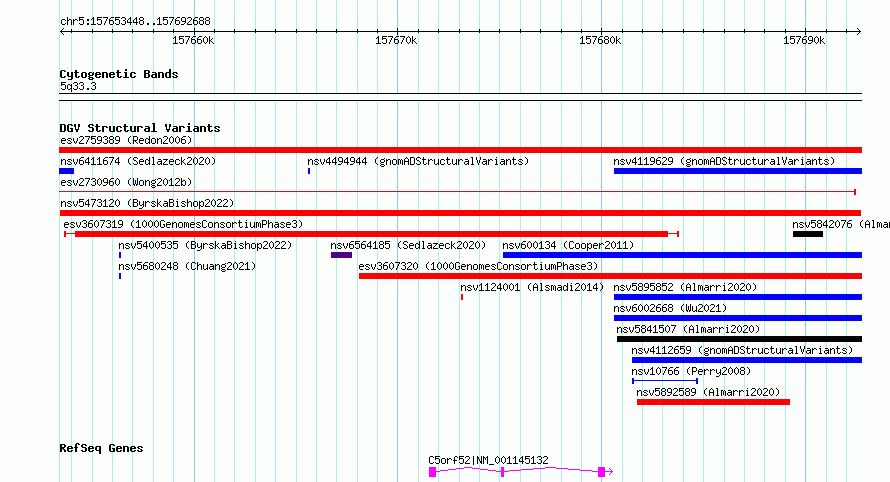Click the red bar under esv3607320
The image size is (890, 482).
[x=610, y=276]
